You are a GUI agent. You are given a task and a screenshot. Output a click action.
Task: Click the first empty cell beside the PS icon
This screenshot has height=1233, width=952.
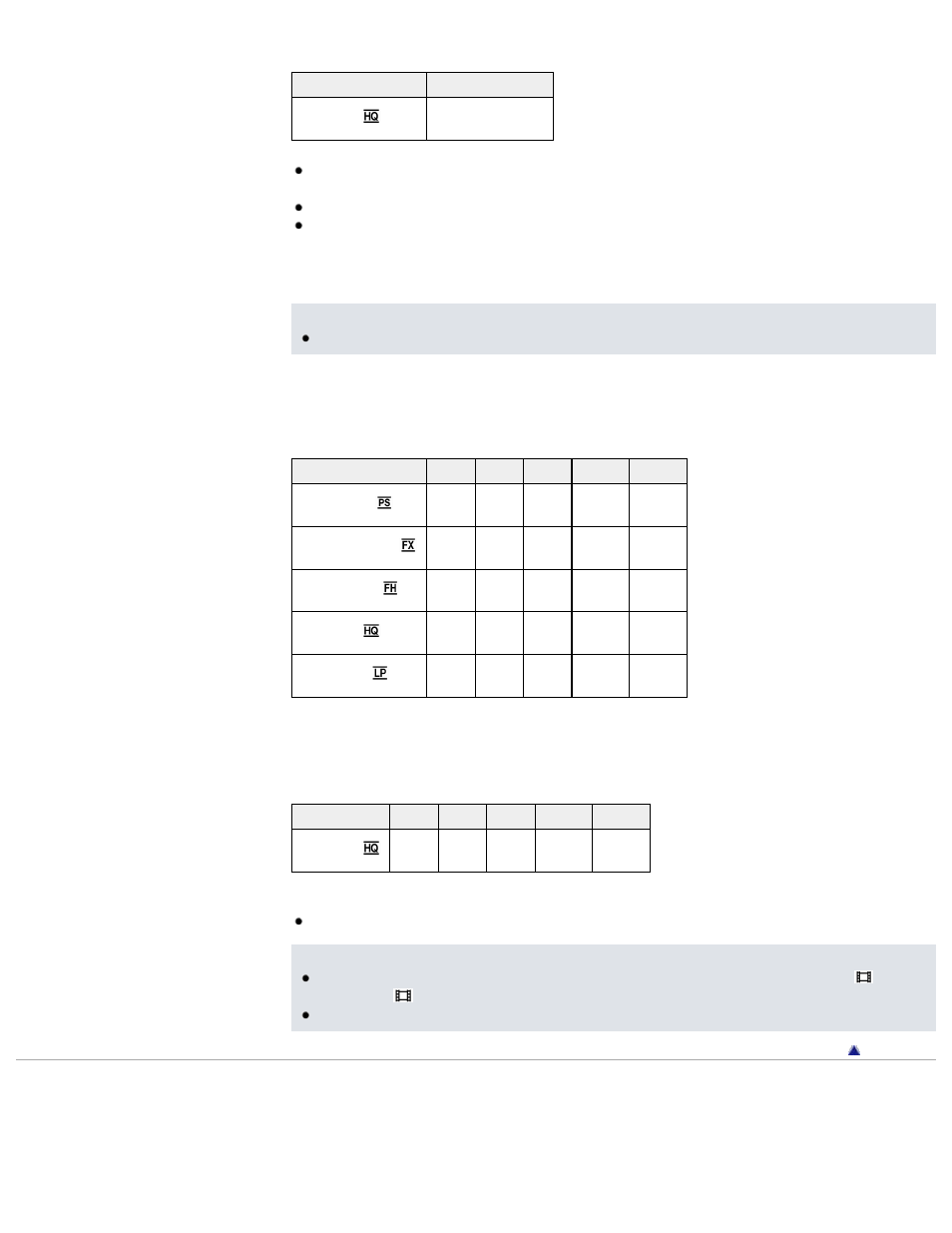click(451, 505)
